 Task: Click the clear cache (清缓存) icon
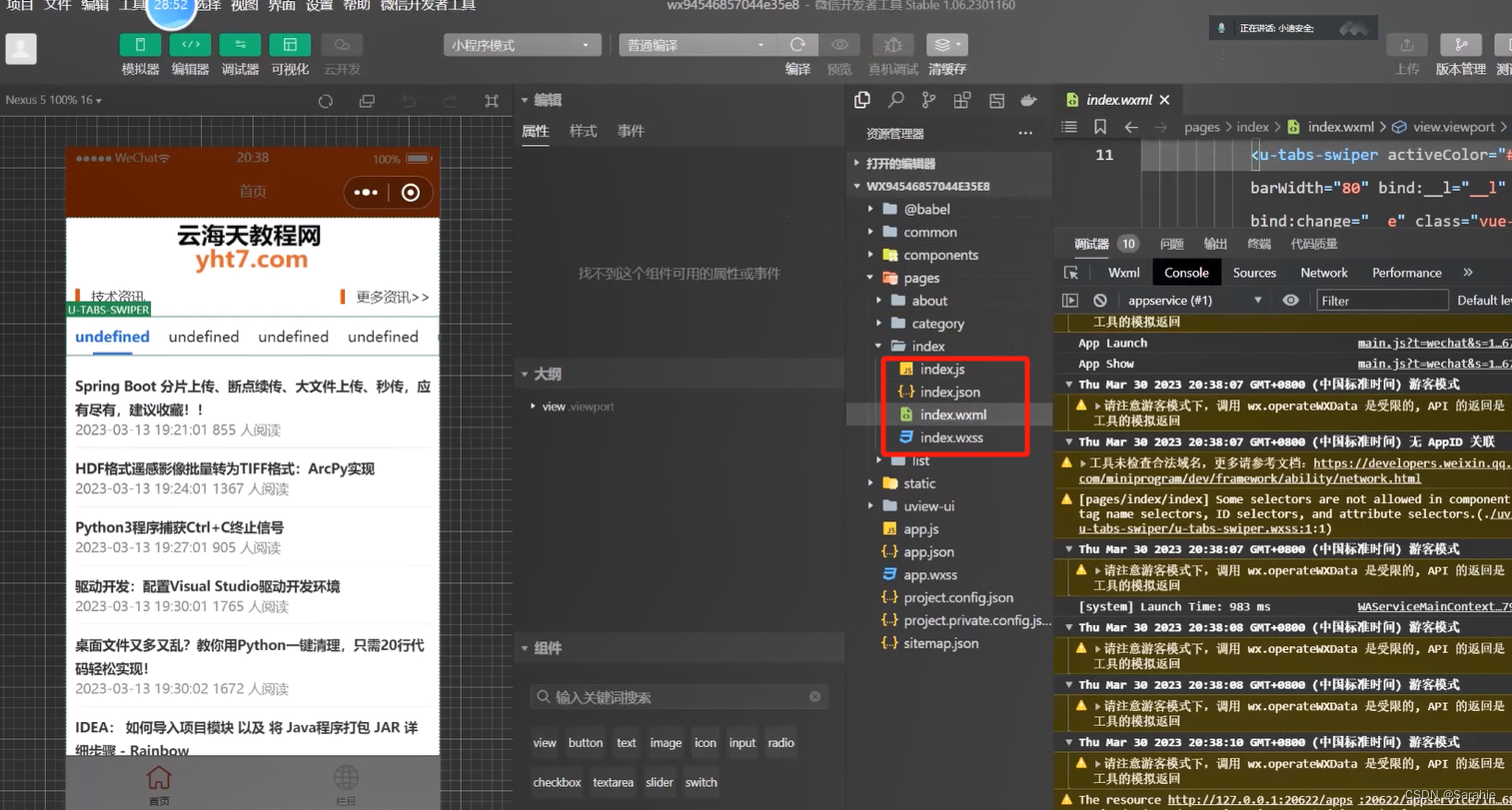tap(946, 45)
